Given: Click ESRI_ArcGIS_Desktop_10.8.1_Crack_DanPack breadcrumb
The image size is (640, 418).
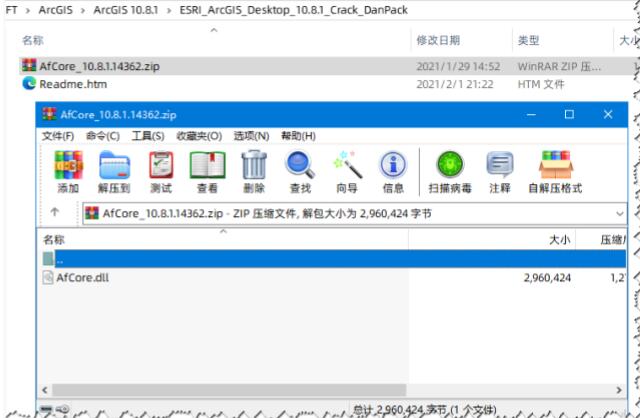Looking at the screenshot, I should tap(293, 10).
